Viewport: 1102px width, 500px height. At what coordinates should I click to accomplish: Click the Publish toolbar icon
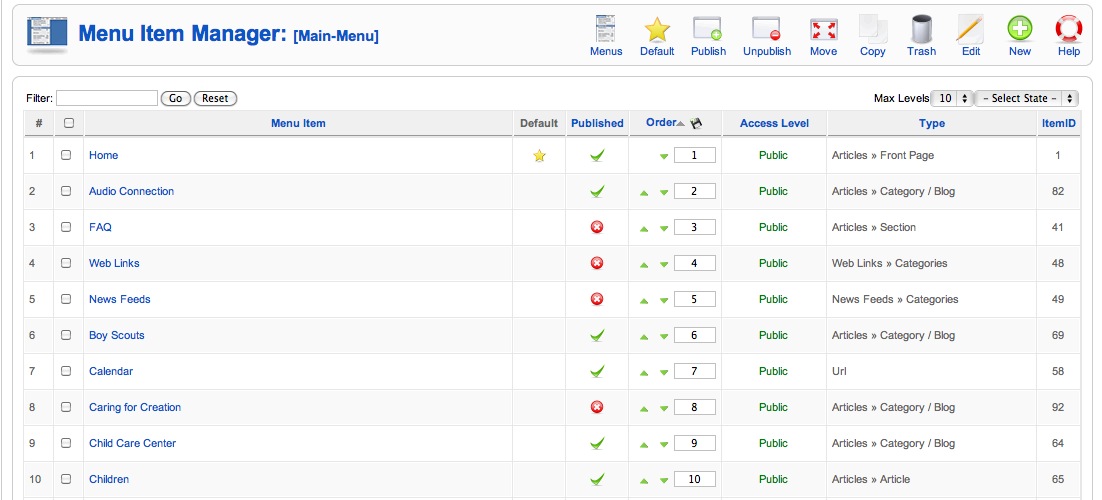pos(708,30)
